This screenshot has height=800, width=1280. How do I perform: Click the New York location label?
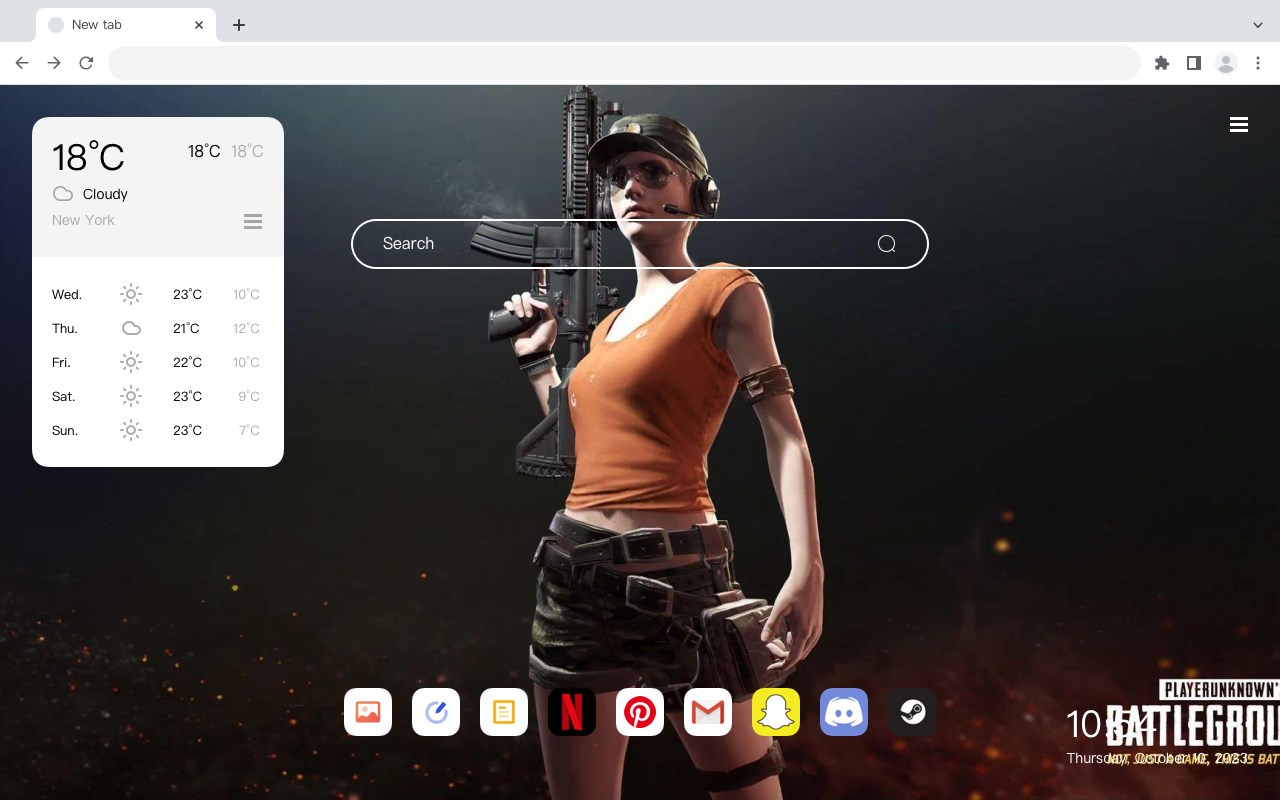83,220
